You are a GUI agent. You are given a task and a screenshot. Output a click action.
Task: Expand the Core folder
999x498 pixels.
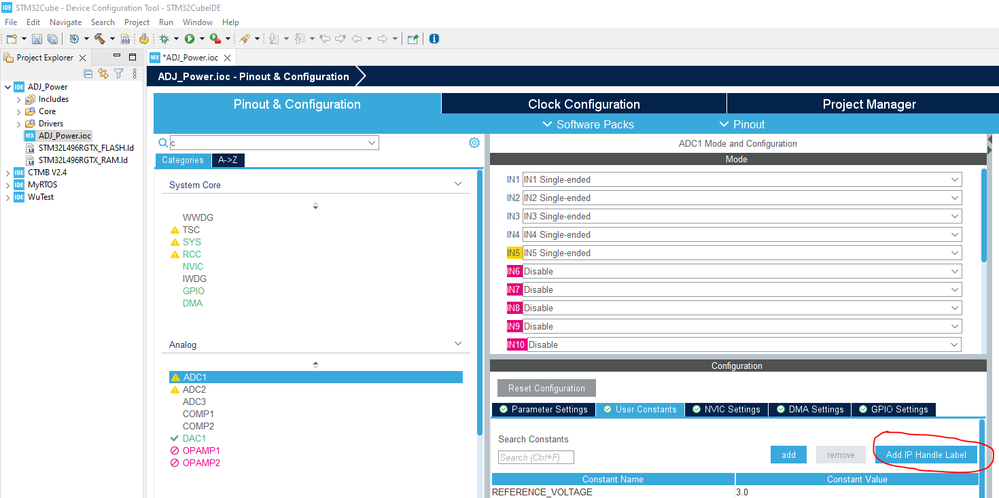click(x=18, y=111)
